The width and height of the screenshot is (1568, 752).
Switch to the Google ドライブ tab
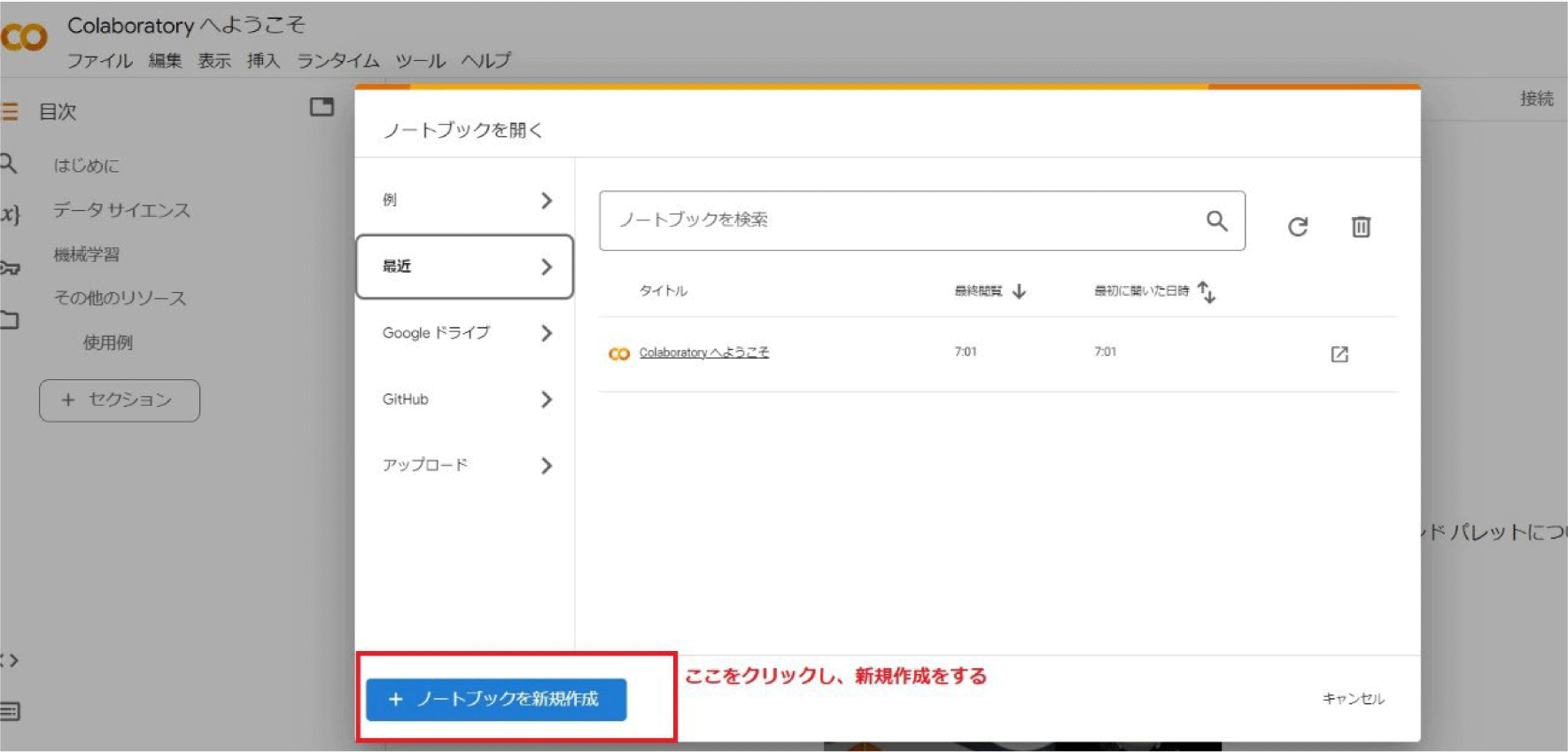(x=464, y=333)
